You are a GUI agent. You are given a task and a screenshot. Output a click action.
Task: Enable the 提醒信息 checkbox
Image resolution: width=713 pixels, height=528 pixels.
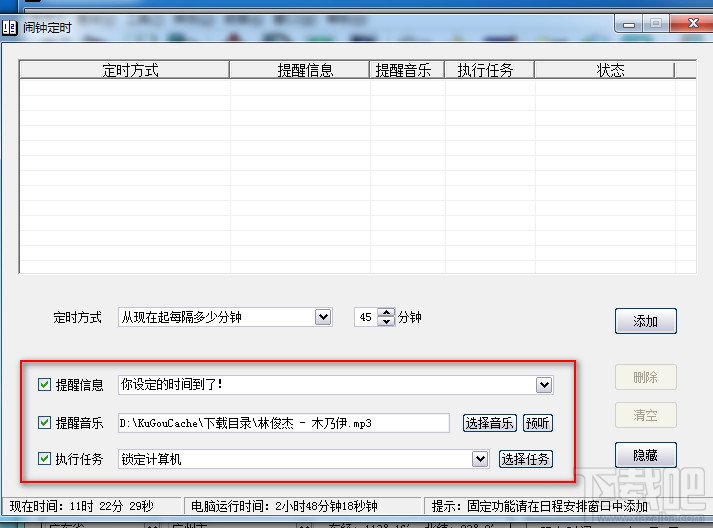click(x=44, y=385)
